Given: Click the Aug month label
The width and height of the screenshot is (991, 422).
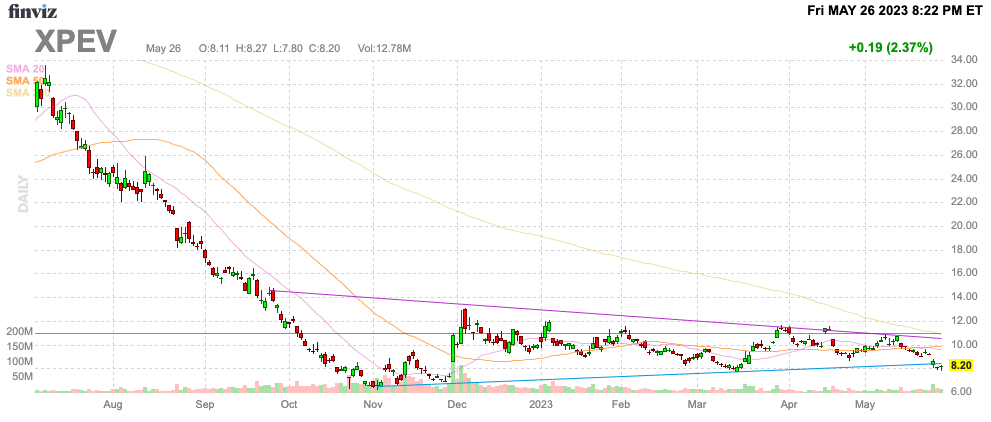Looking at the screenshot, I should (x=112, y=404).
